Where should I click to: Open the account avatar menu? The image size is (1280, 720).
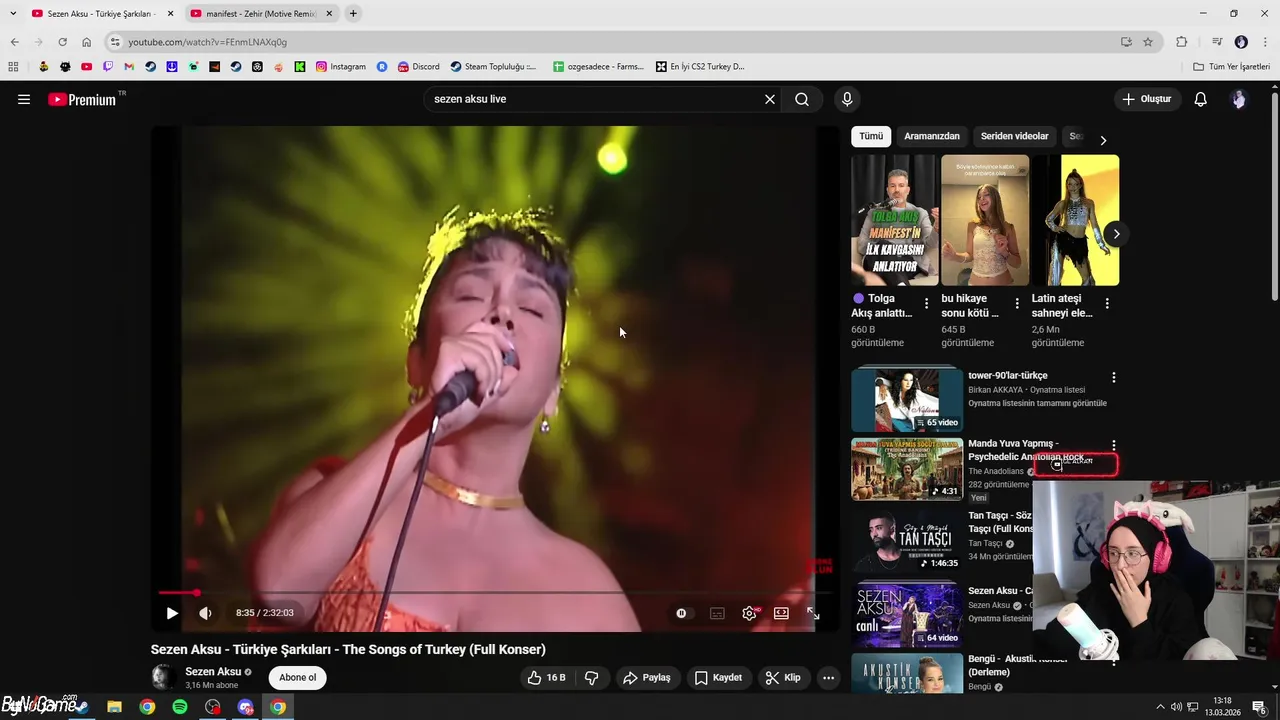click(1239, 99)
